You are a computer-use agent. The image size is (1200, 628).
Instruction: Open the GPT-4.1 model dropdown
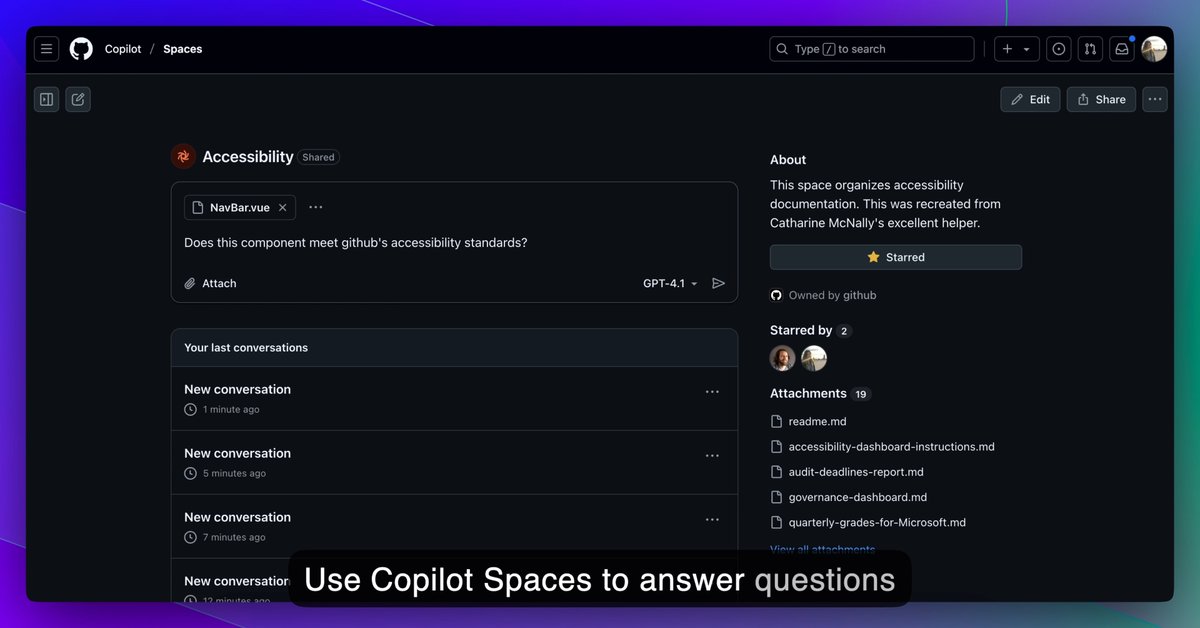670,284
